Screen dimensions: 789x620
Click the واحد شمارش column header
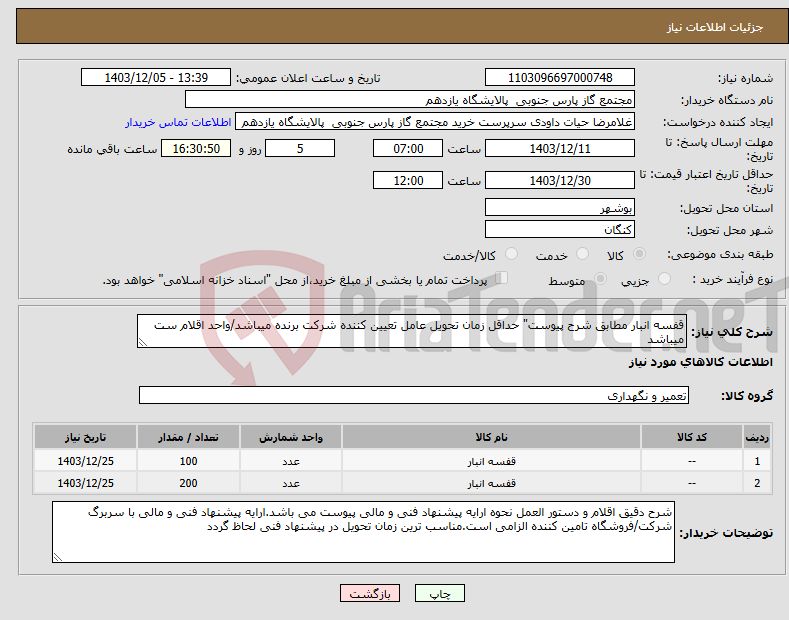coord(291,437)
